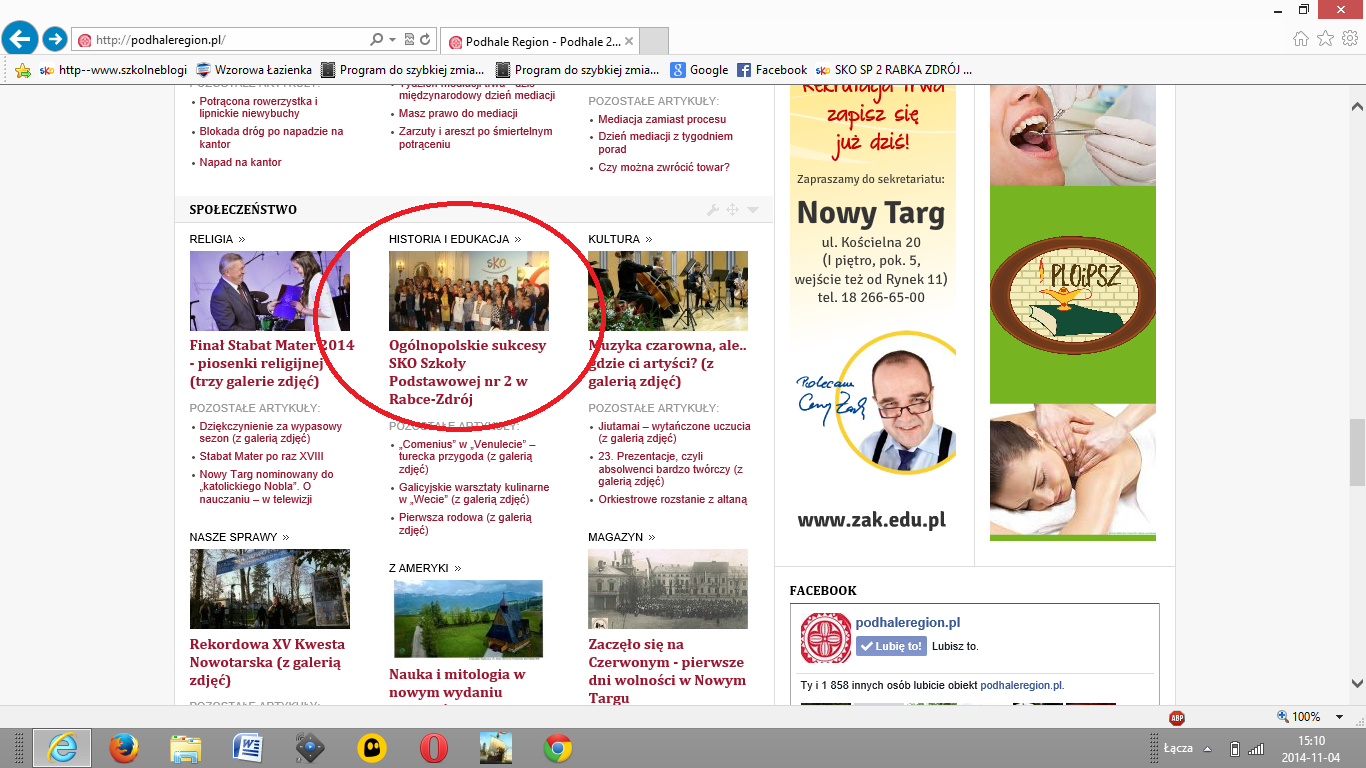Click Lubię to! Facebook like button
The image size is (1366, 768).
pos(891,646)
